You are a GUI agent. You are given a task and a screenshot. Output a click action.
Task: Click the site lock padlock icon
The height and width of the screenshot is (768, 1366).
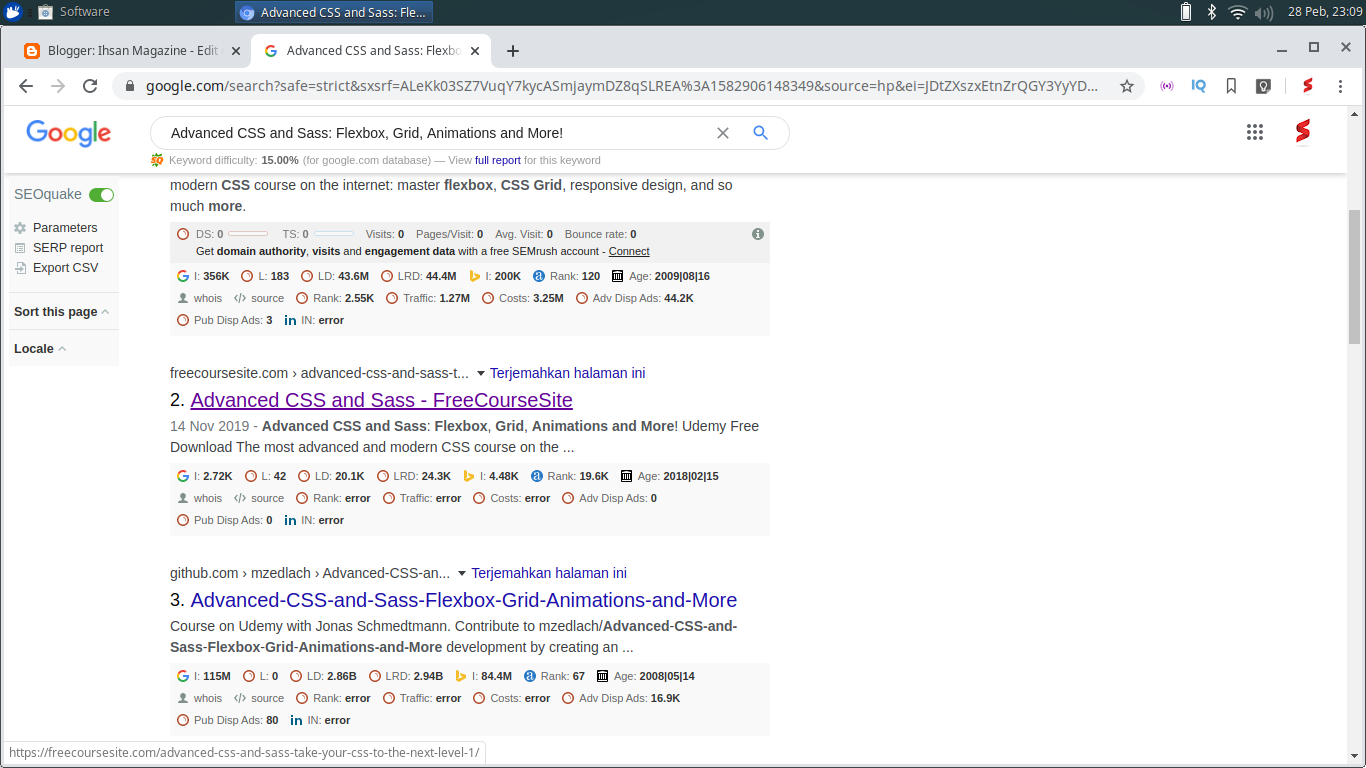point(130,86)
